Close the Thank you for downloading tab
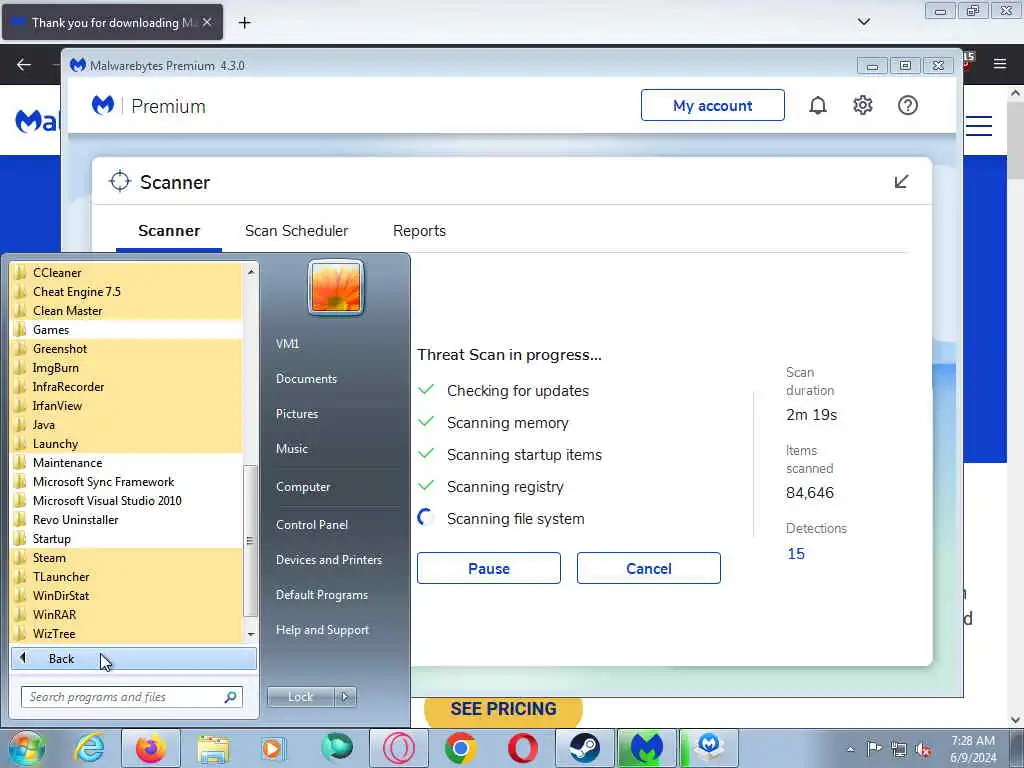1024x768 pixels. pos(206,22)
